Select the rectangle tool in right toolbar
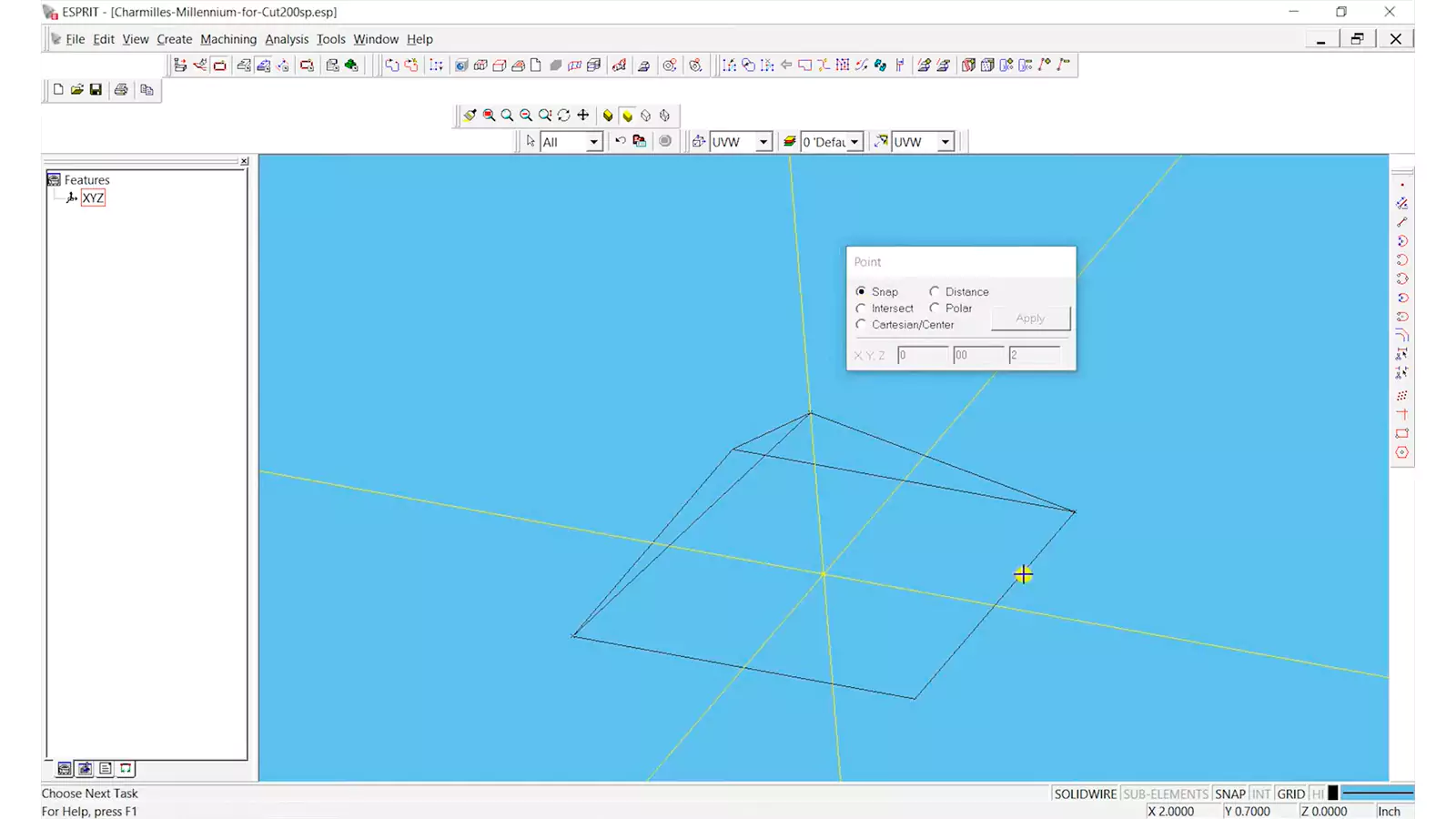This screenshot has height=819, width=1456. [1402, 433]
